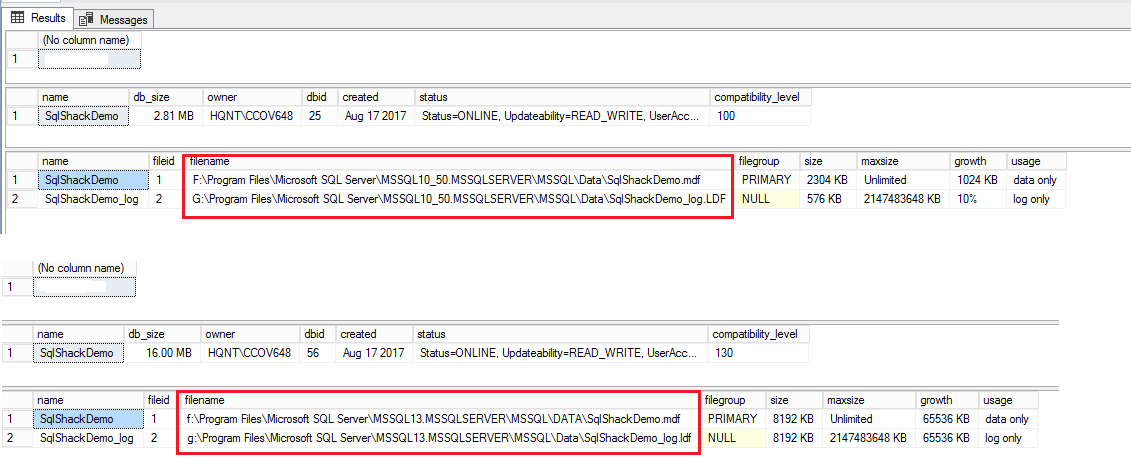Screen dimensions: 1131x468
Task: Click 65536 KB growth in the 'log only' row
Action: point(947,438)
